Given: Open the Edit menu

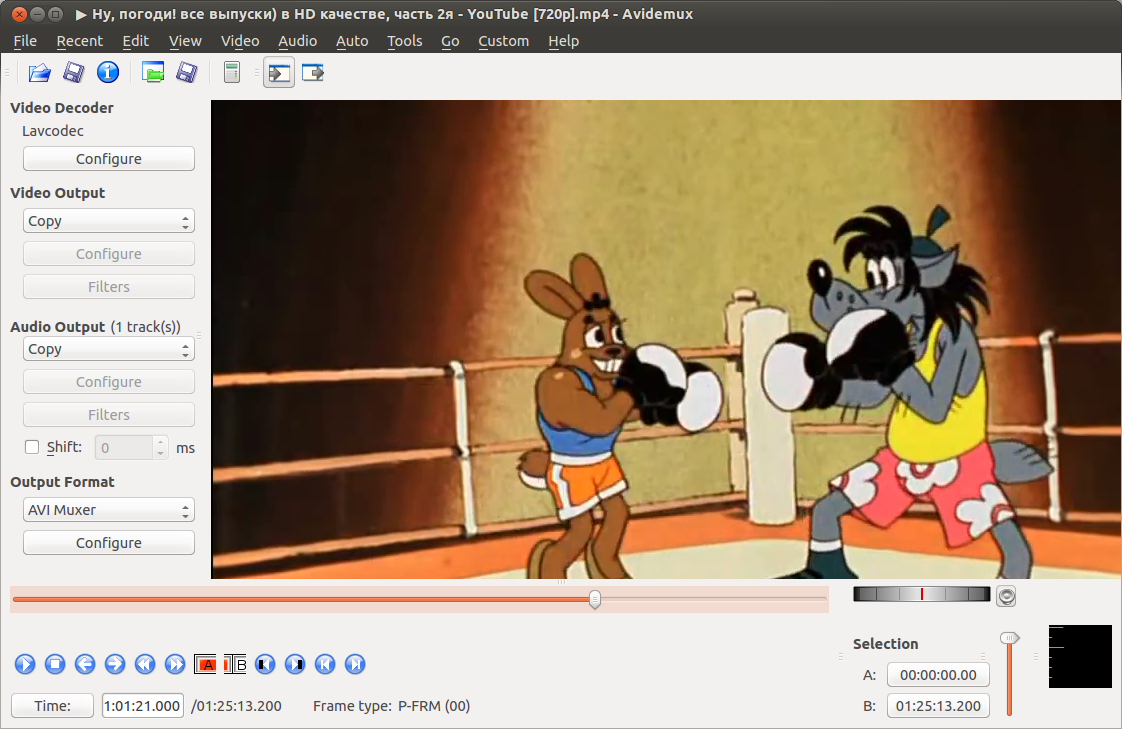Looking at the screenshot, I should point(135,41).
